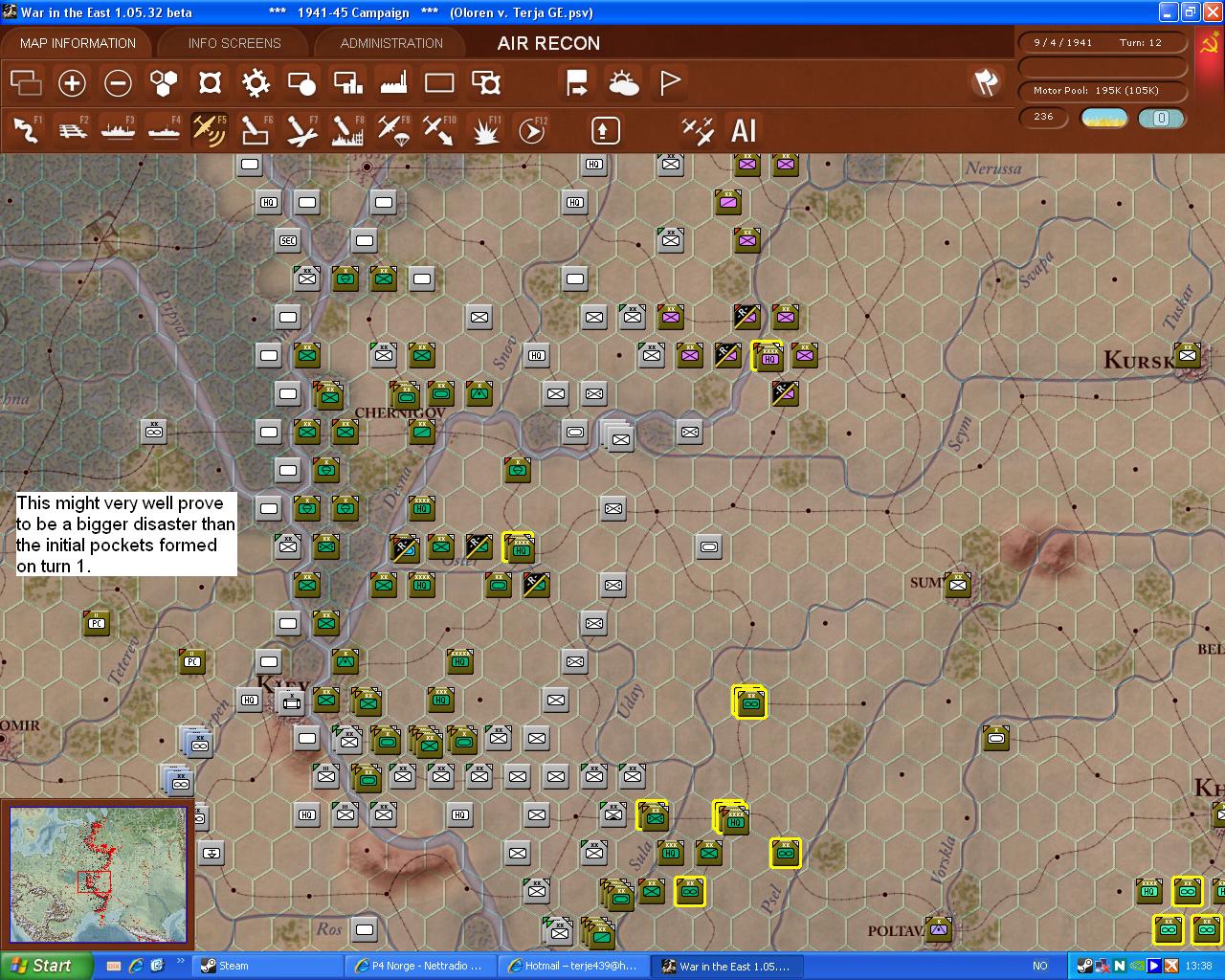Viewport: 1225px width, 980px height.
Task: Click the AI button
Action: pos(744,130)
